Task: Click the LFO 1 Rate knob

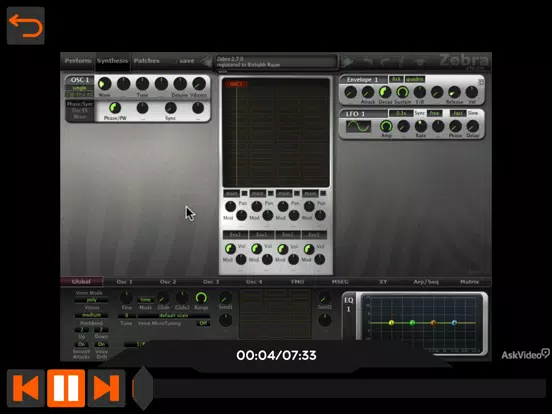Action: tap(421, 126)
